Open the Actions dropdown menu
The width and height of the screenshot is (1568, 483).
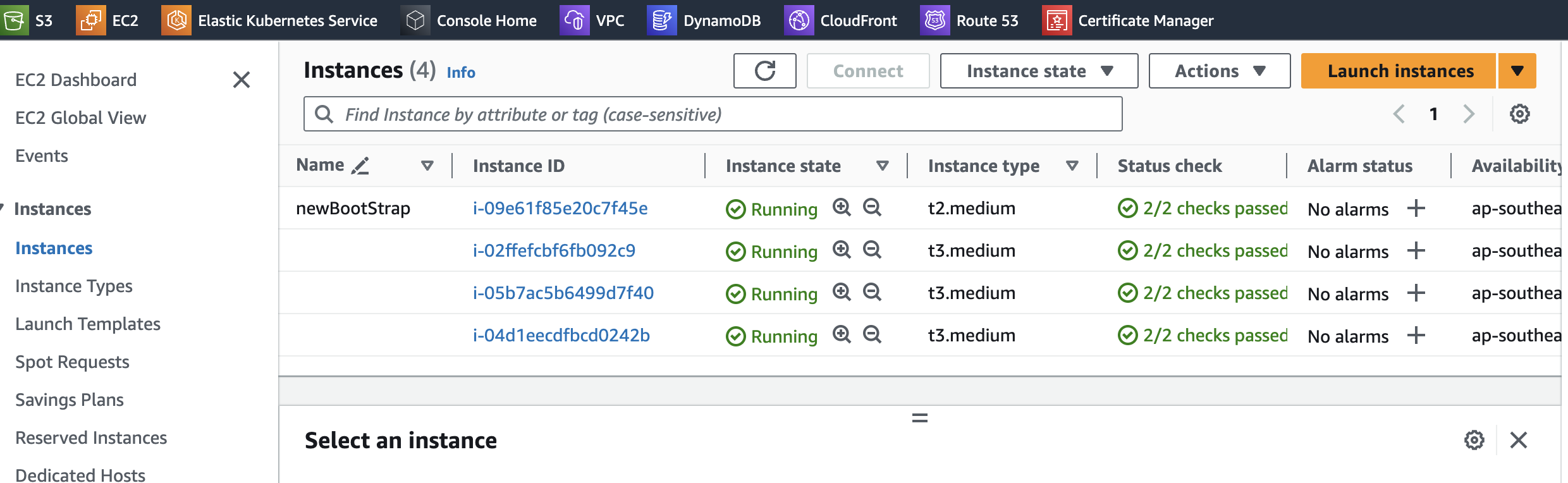click(1220, 71)
